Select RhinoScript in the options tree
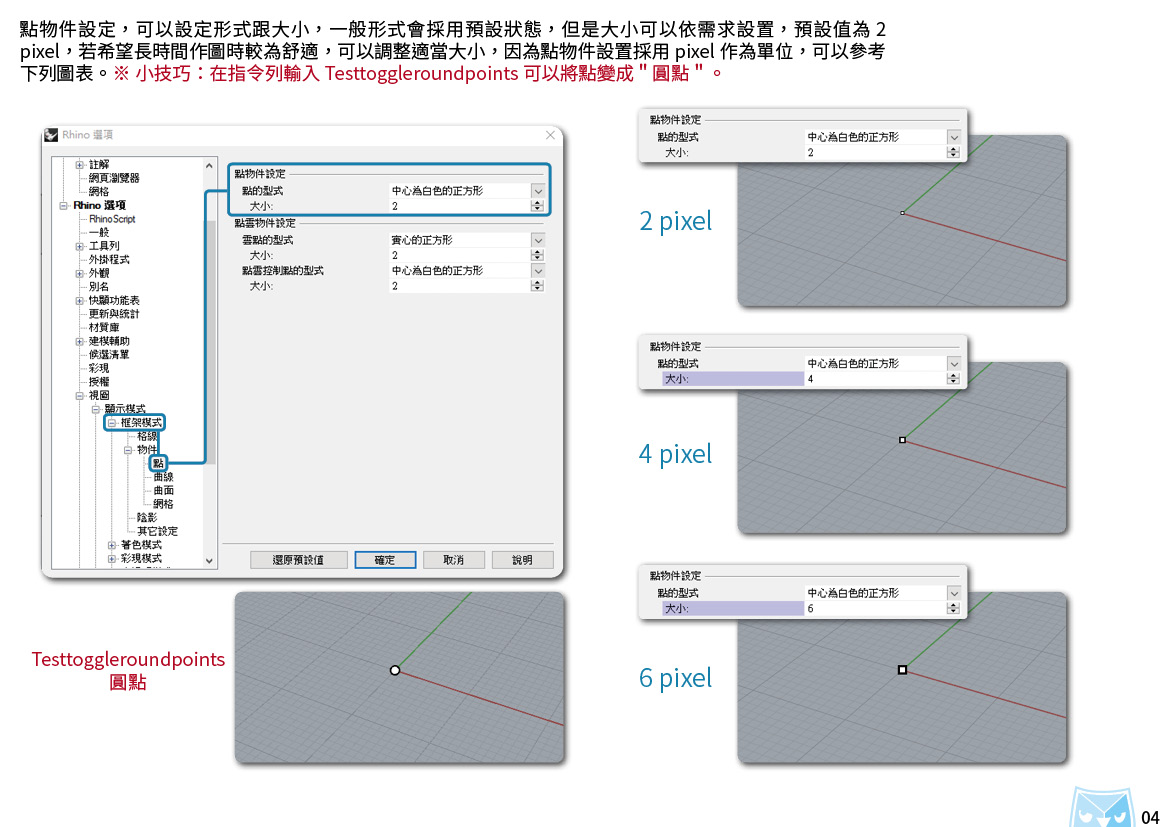 (112, 219)
